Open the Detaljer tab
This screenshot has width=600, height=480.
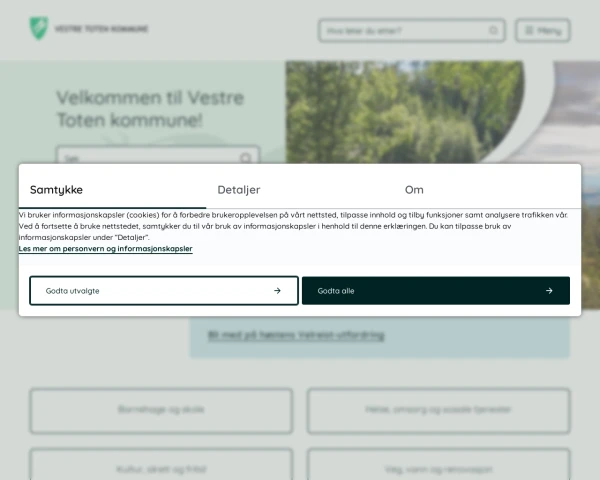tap(300, 190)
